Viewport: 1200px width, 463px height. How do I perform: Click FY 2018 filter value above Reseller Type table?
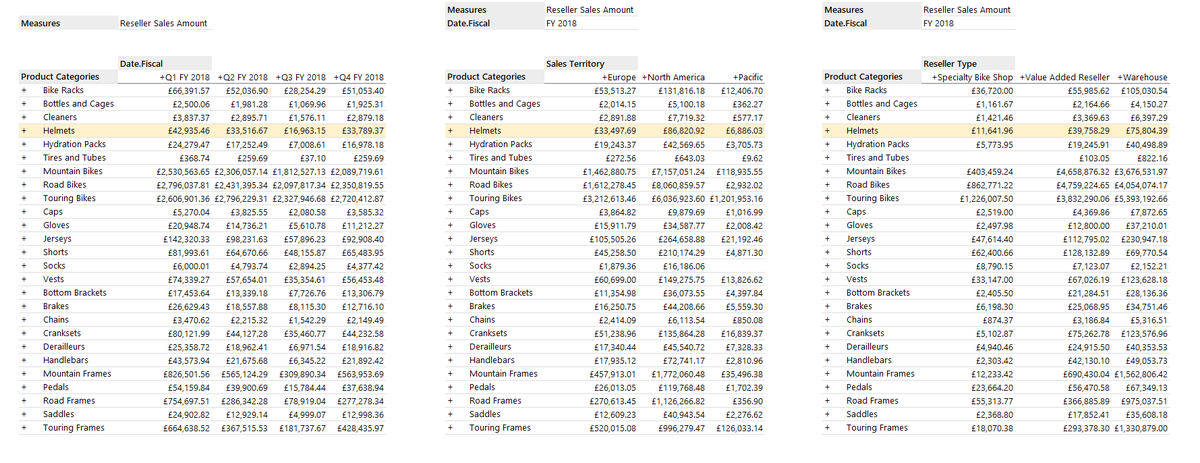937,23
